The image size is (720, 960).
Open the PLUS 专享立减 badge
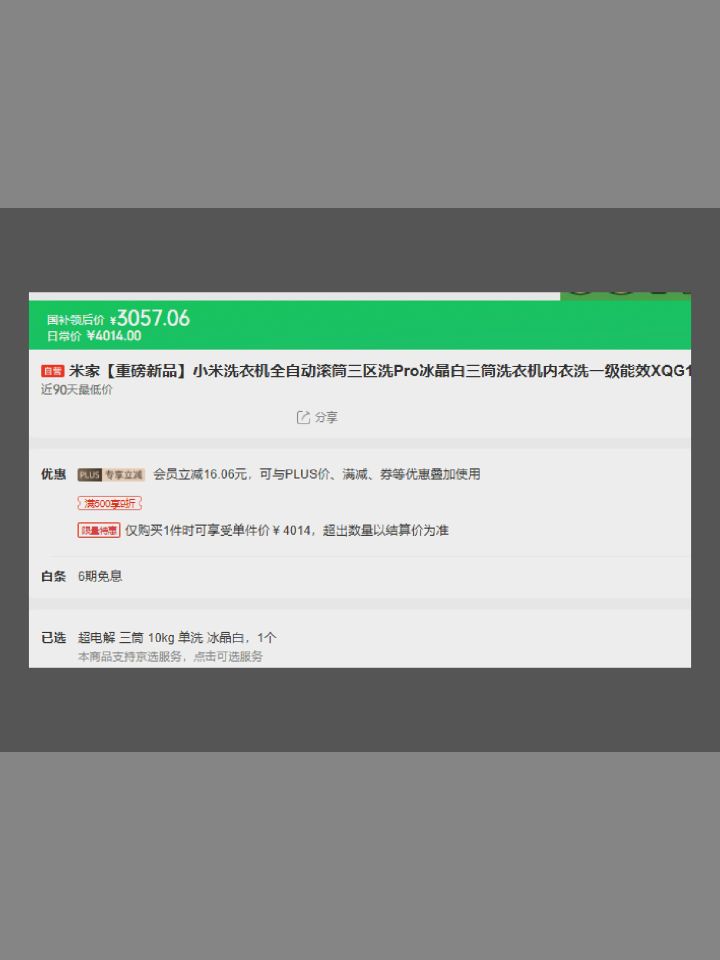pyautogui.click(x=111, y=474)
